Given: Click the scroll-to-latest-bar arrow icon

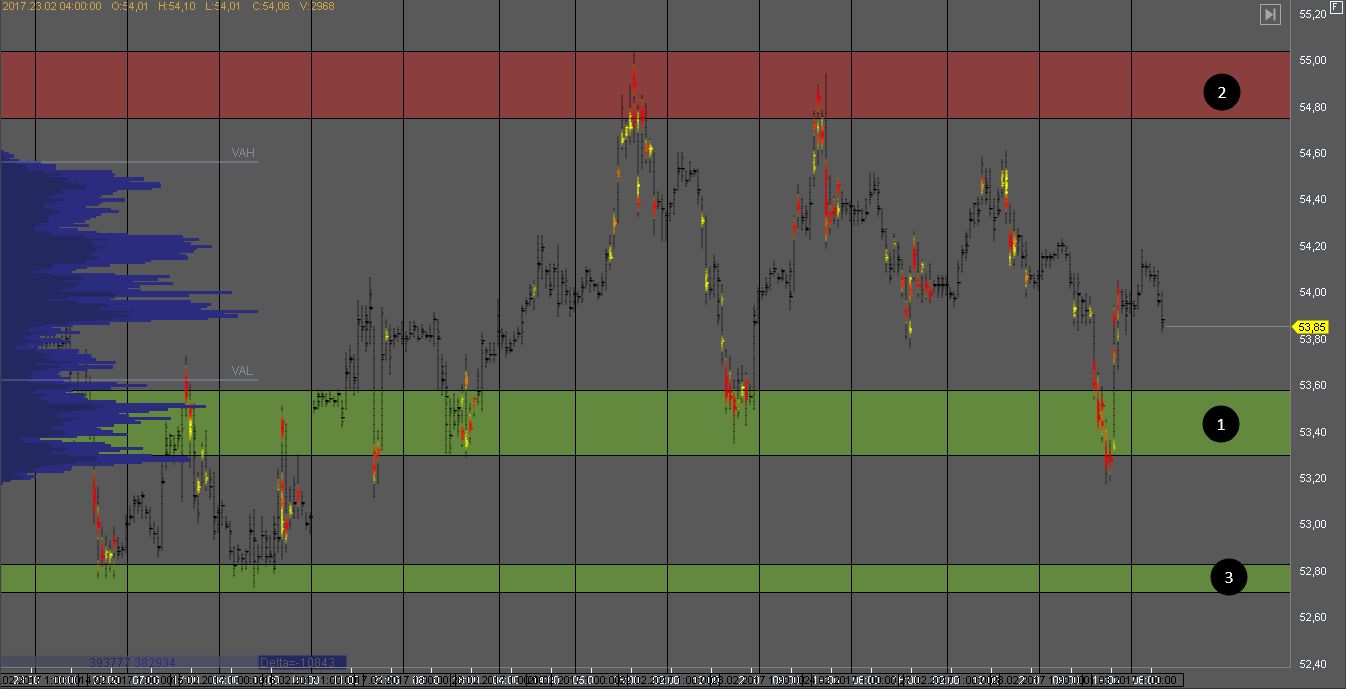Looking at the screenshot, I should 1270,14.
